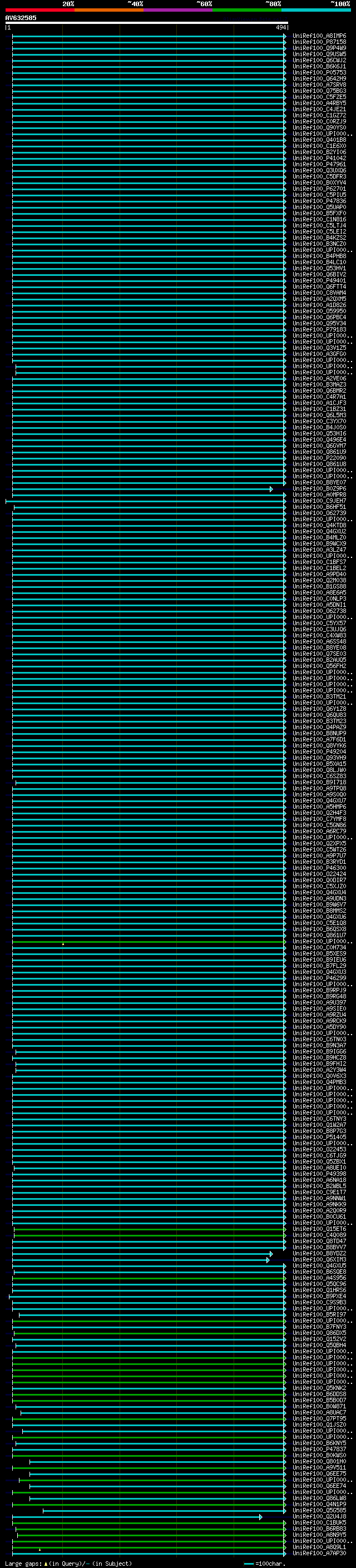Select the UniRef100_Q401B8 label

(319, 140)
